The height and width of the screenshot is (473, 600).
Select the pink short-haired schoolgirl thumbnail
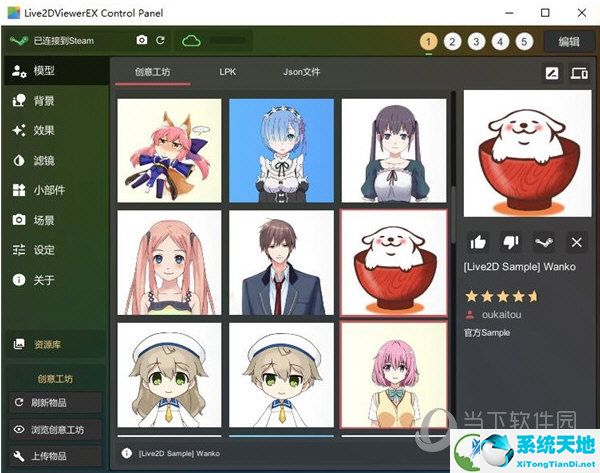click(x=394, y=375)
